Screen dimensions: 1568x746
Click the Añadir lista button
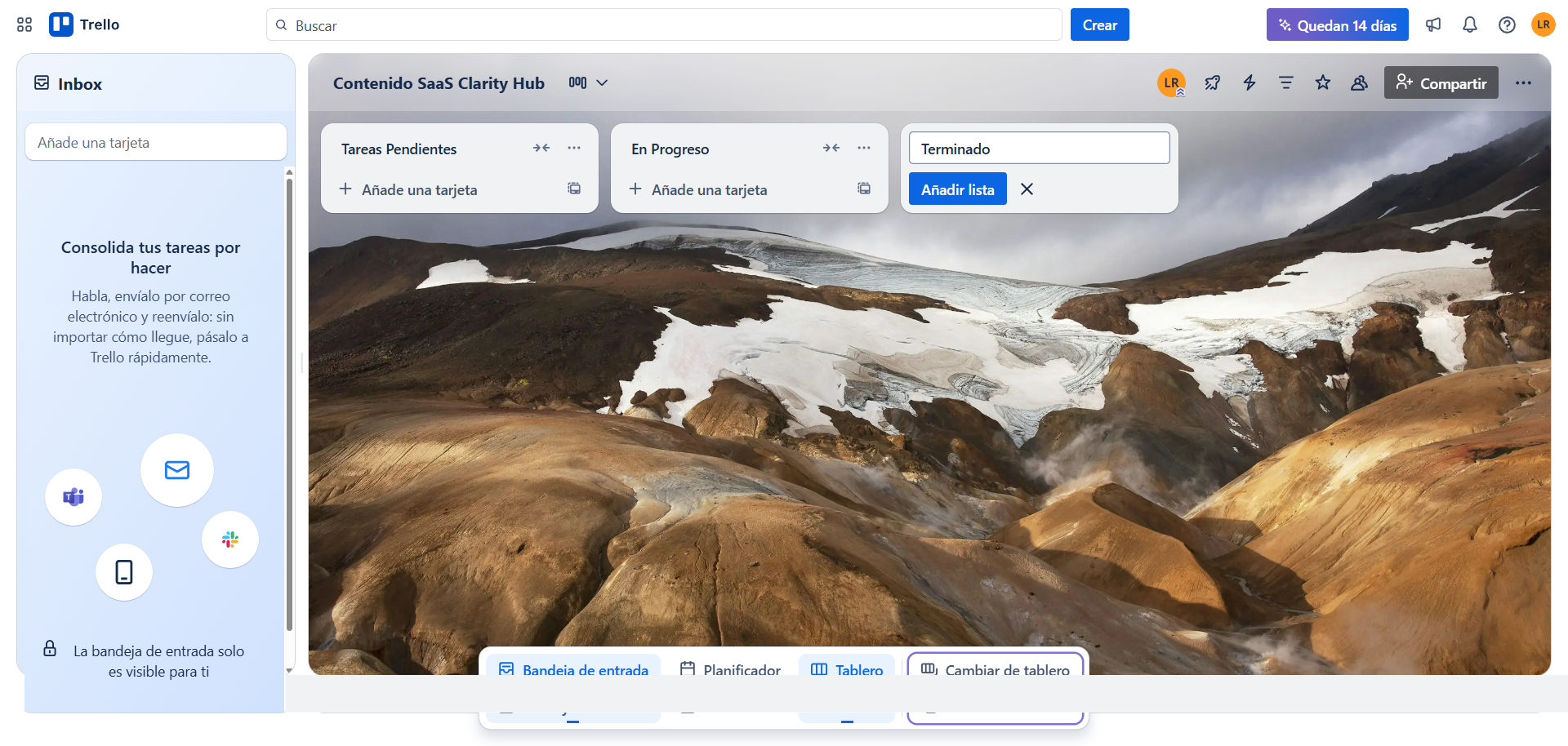[957, 189]
